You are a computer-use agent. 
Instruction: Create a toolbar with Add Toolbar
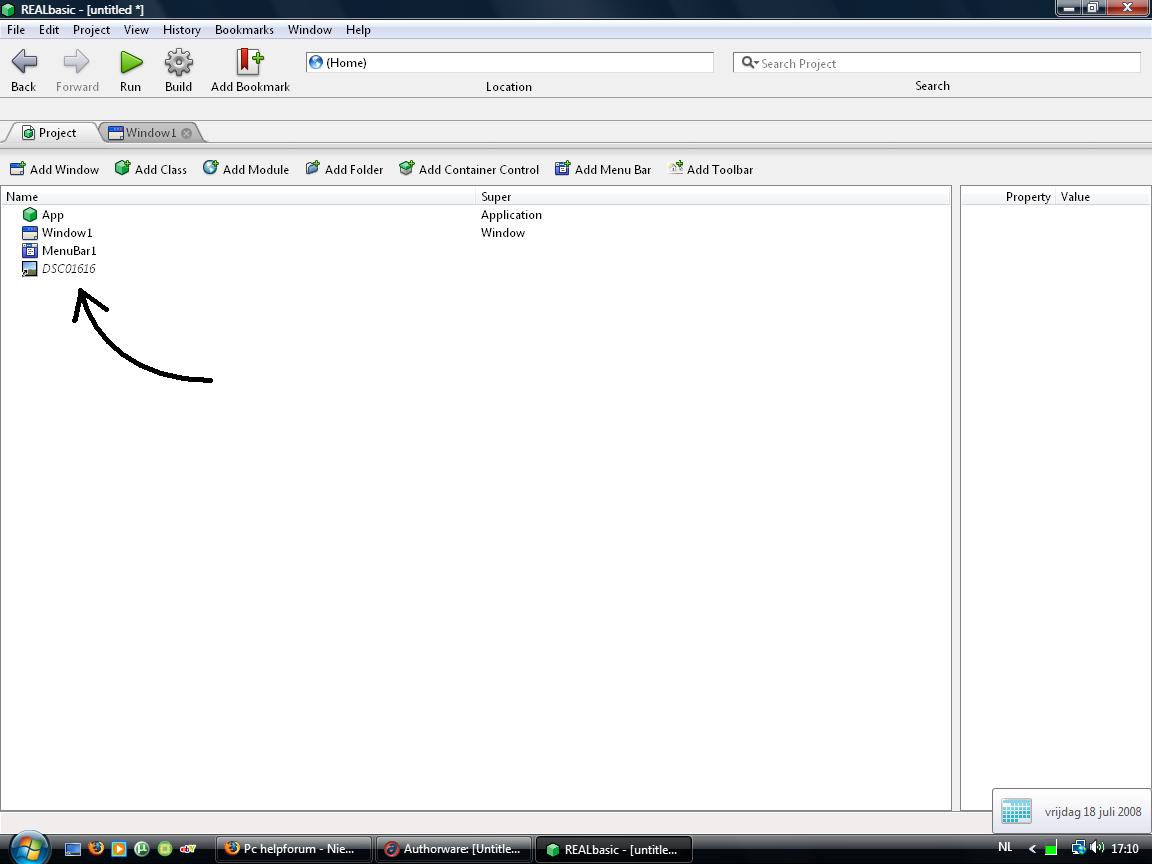click(710, 169)
